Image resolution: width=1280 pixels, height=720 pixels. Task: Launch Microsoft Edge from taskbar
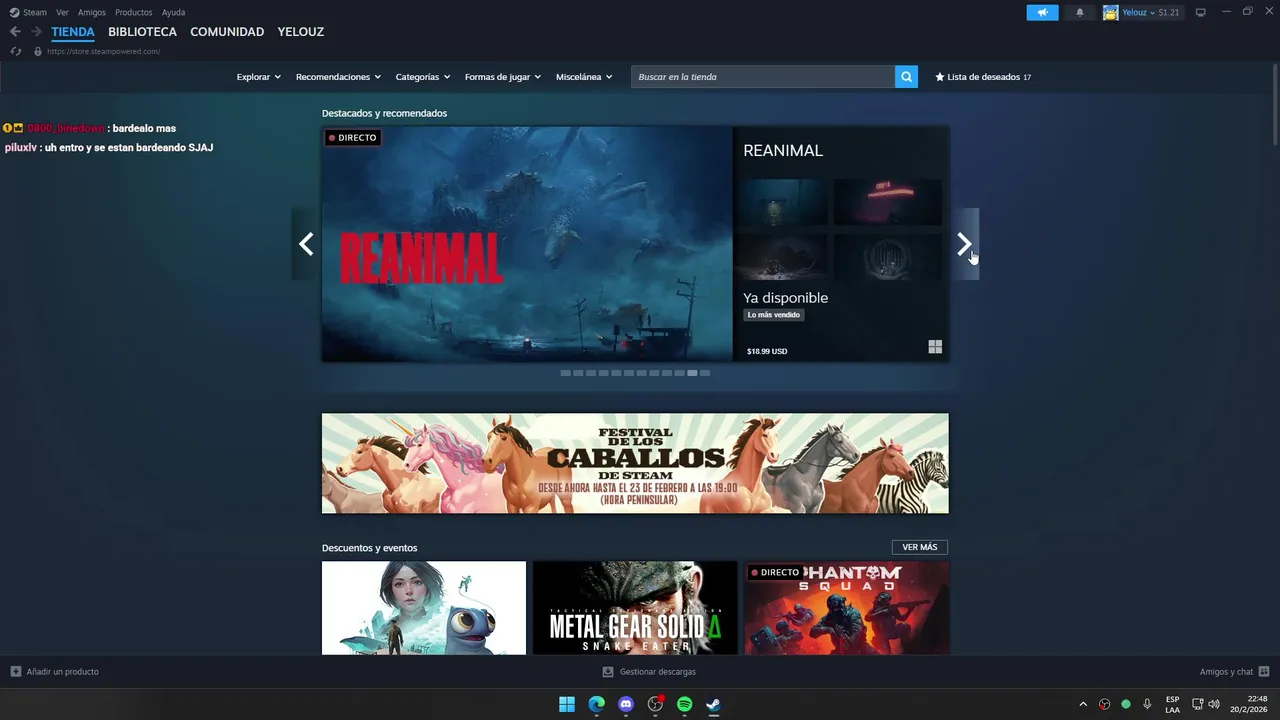596,704
